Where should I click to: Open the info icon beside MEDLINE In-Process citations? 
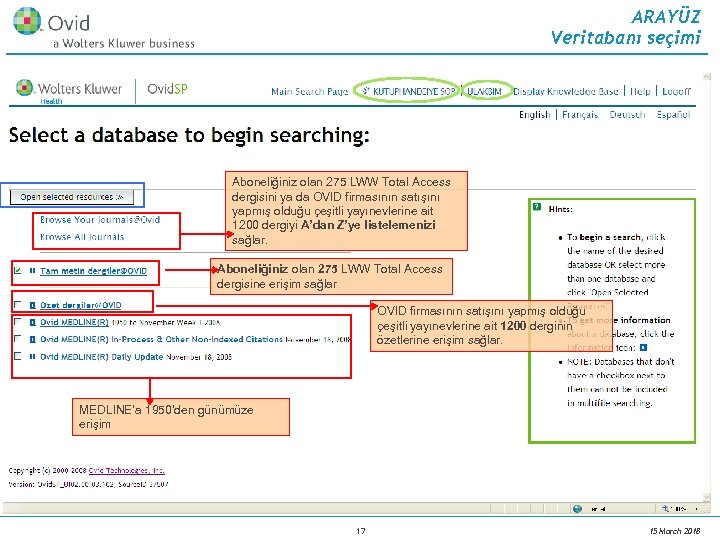[32, 339]
